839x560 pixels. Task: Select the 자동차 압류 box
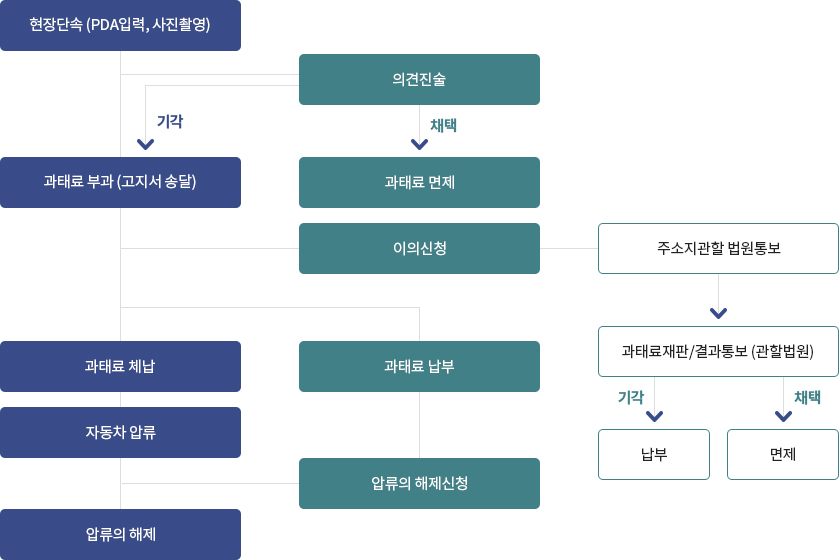[120, 432]
